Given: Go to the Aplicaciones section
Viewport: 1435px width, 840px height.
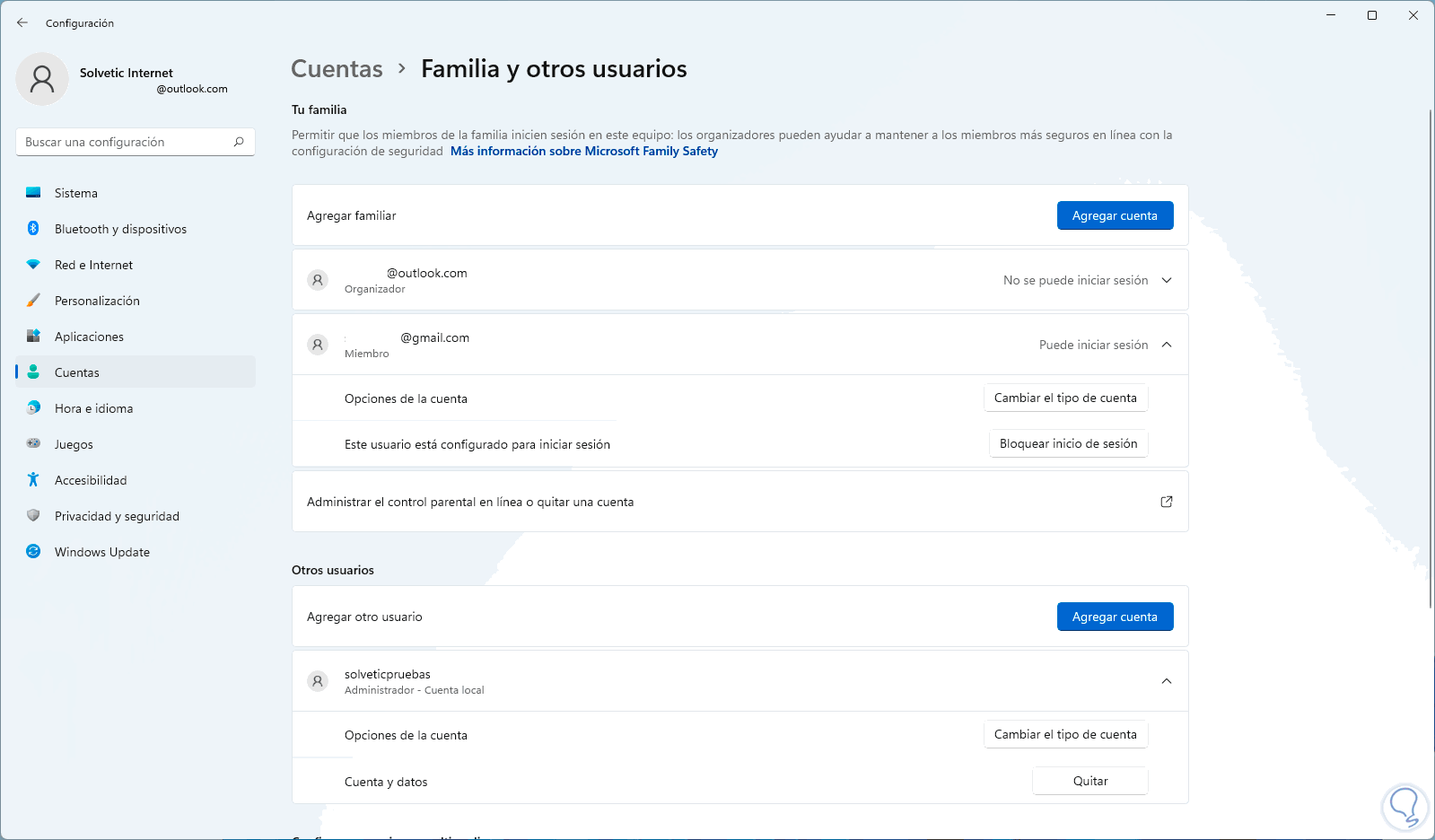Looking at the screenshot, I should pyautogui.click(x=89, y=337).
